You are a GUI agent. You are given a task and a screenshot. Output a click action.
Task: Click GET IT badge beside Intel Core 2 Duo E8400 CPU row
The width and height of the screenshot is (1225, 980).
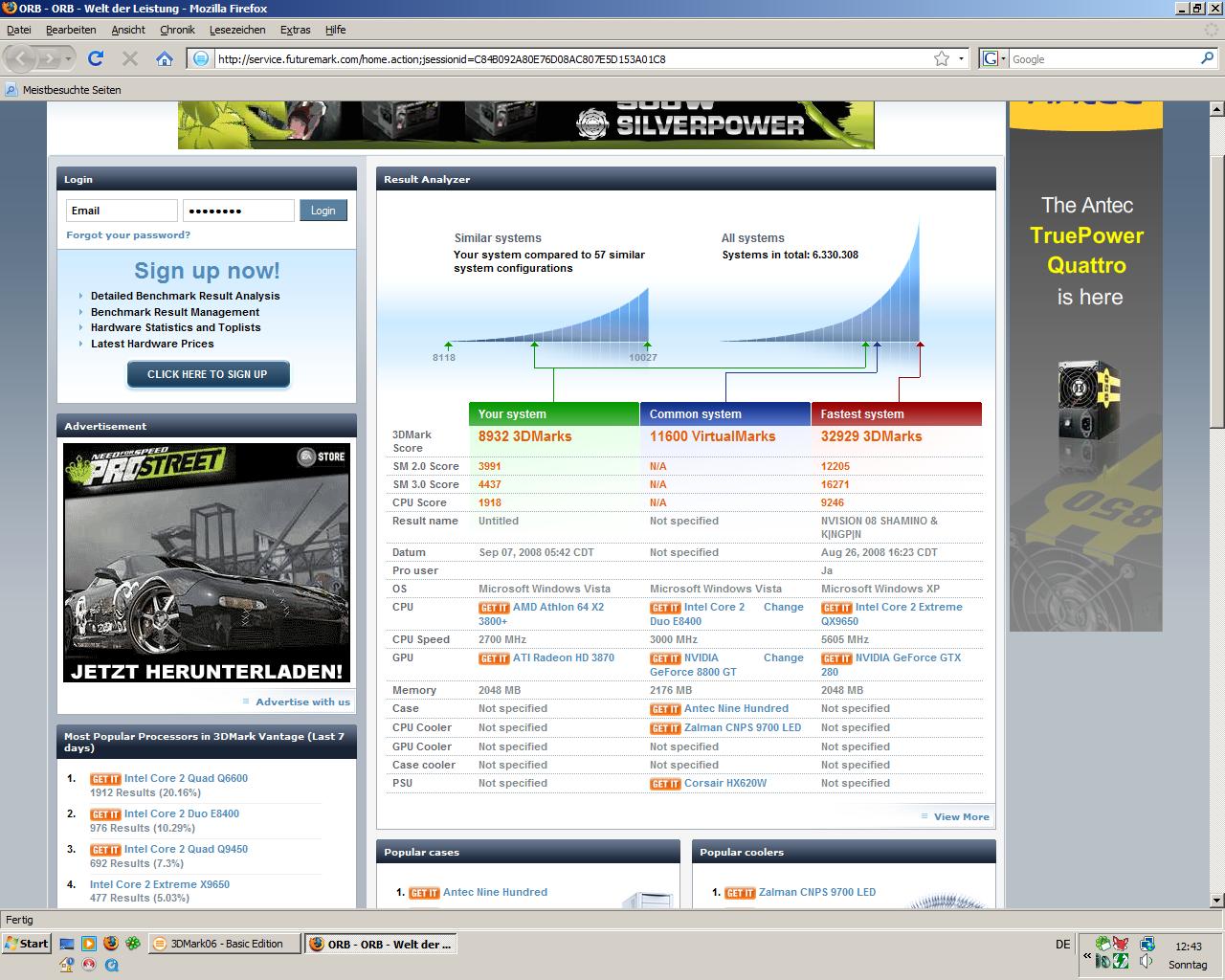pos(665,608)
